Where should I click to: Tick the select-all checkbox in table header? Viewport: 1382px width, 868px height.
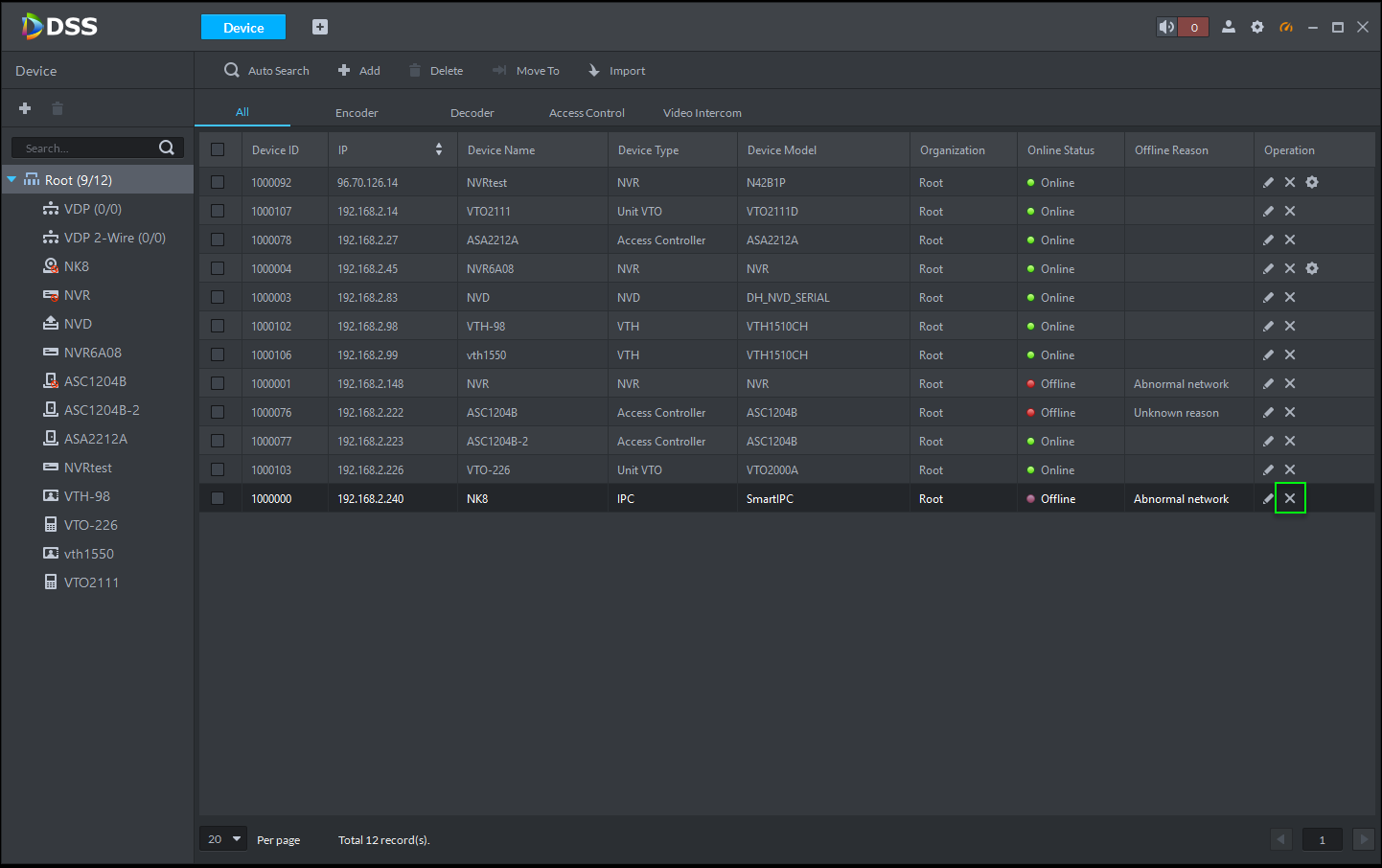[218, 149]
